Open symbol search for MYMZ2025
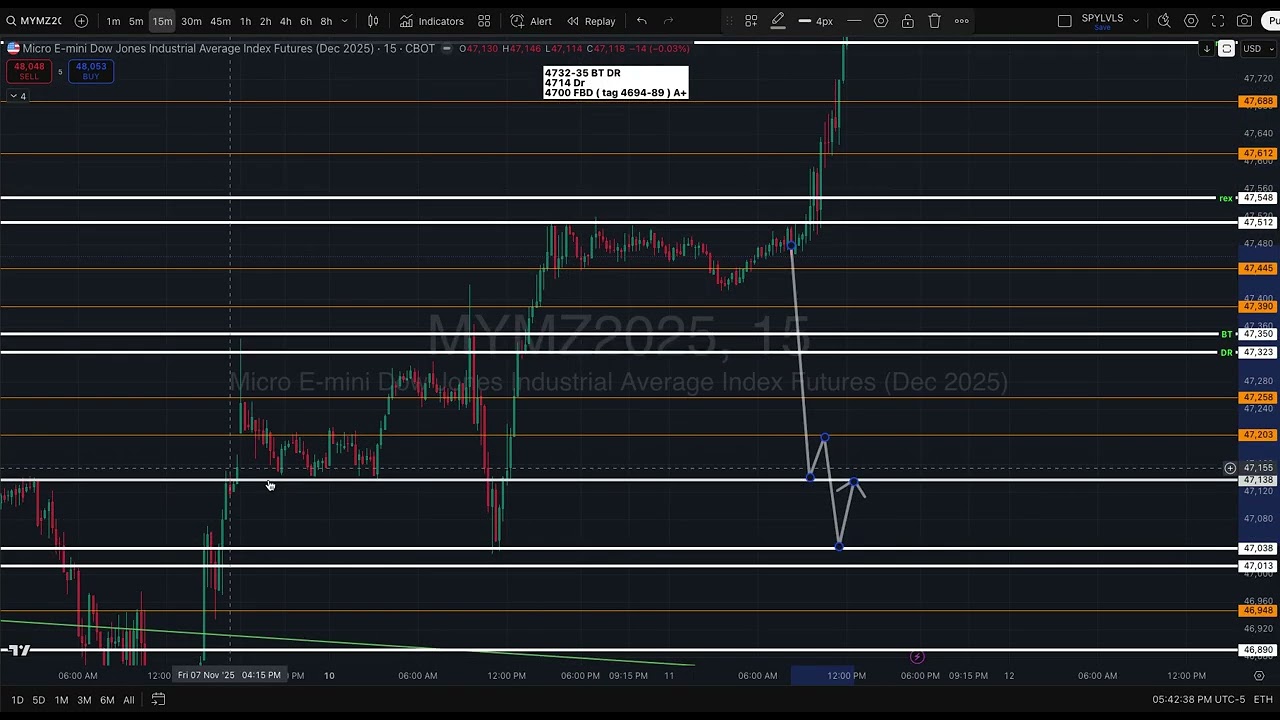1280x720 pixels. 33,21
